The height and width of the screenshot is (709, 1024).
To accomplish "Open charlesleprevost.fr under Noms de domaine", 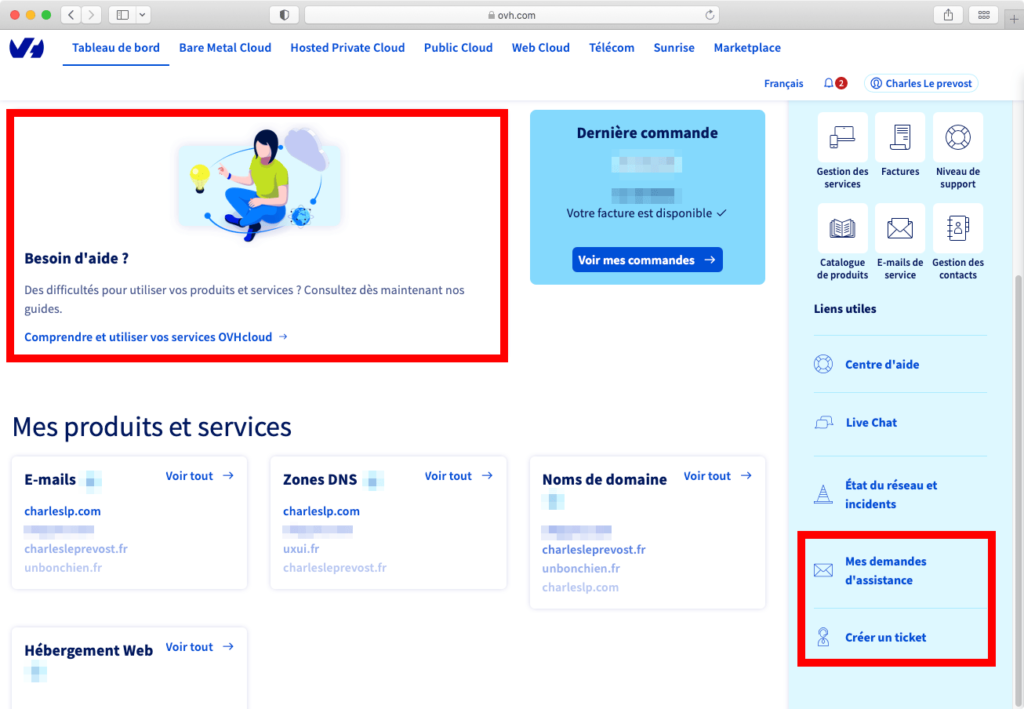I will 594,550.
